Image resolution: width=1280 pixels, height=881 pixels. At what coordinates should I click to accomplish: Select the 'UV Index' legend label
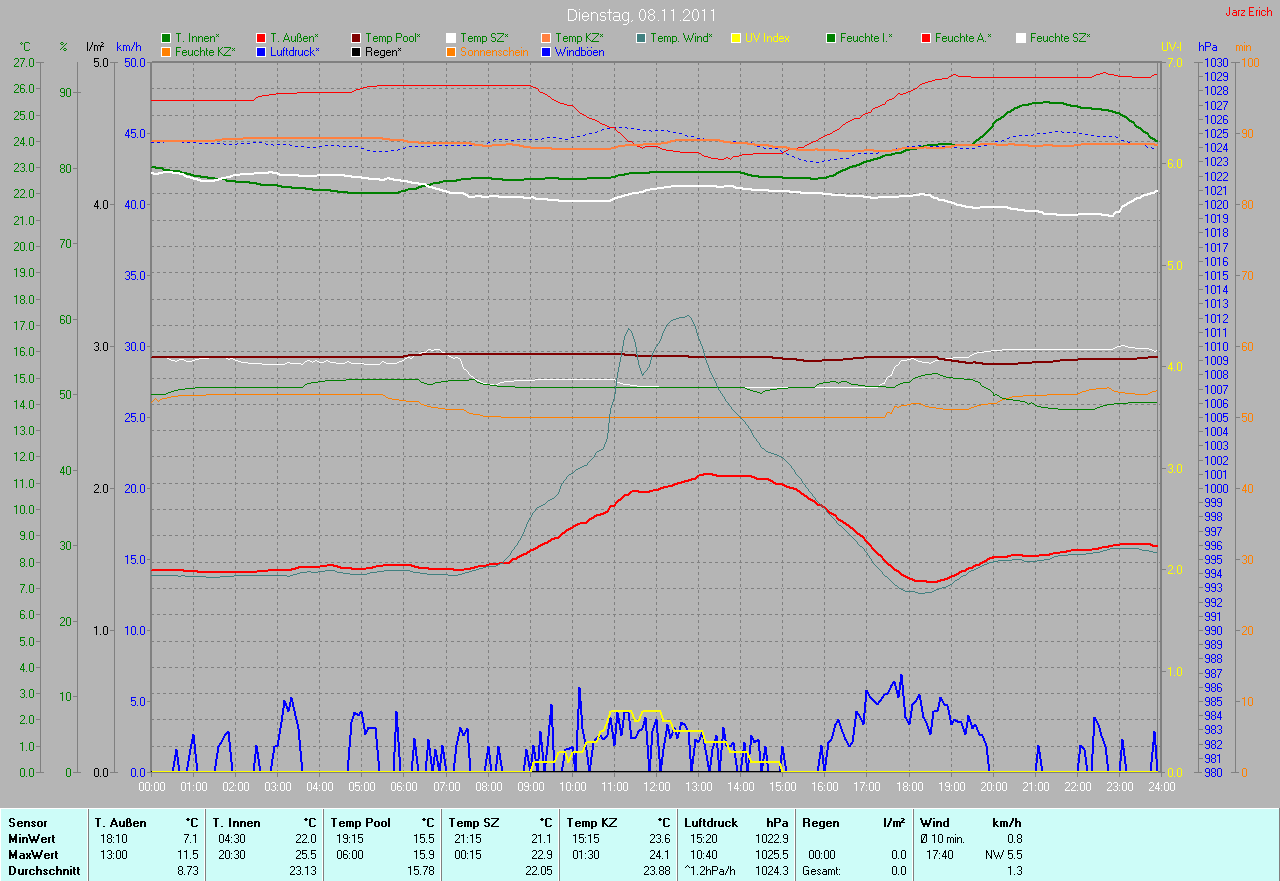pyautogui.click(x=768, y=38)
